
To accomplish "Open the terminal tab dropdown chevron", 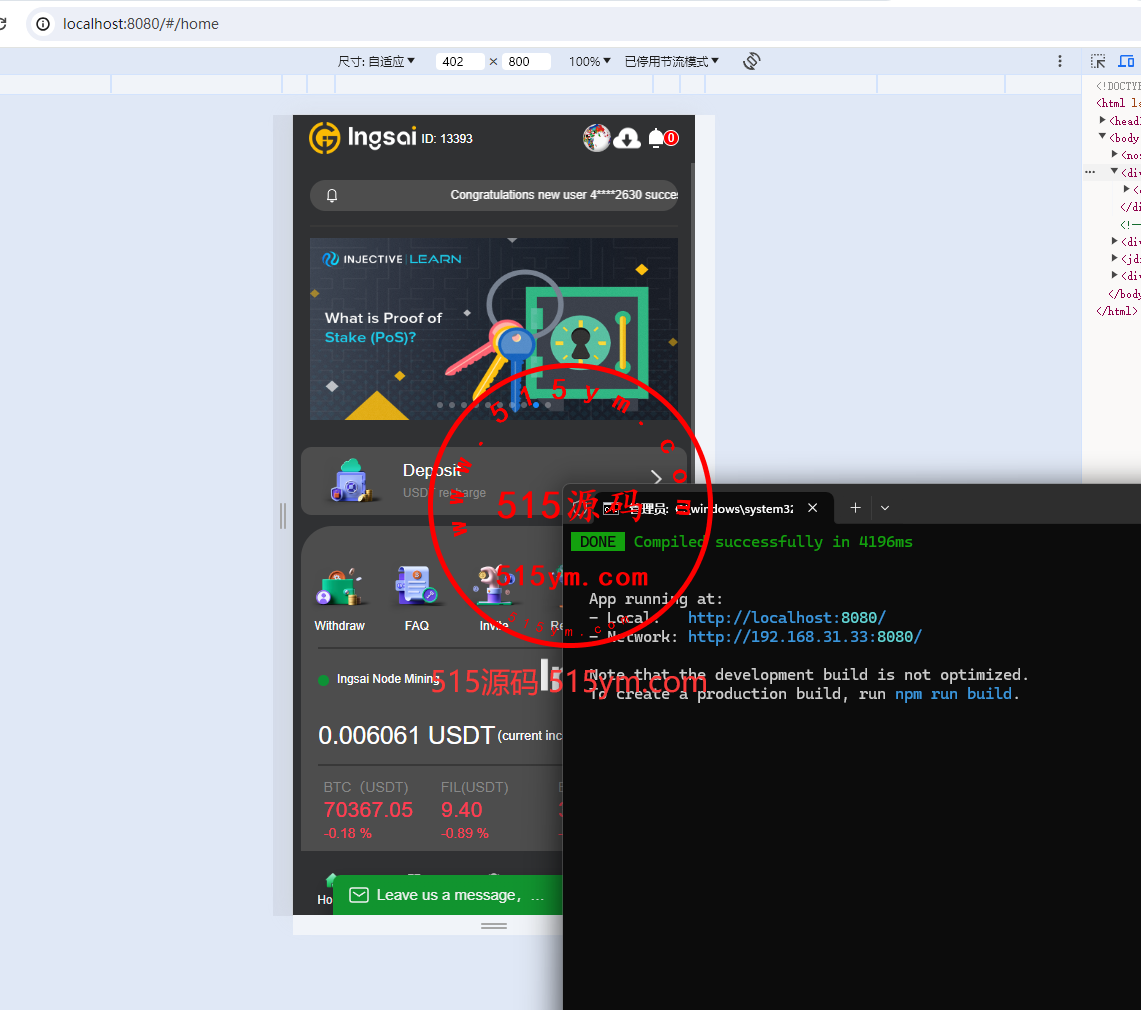I will click(885, 508).
